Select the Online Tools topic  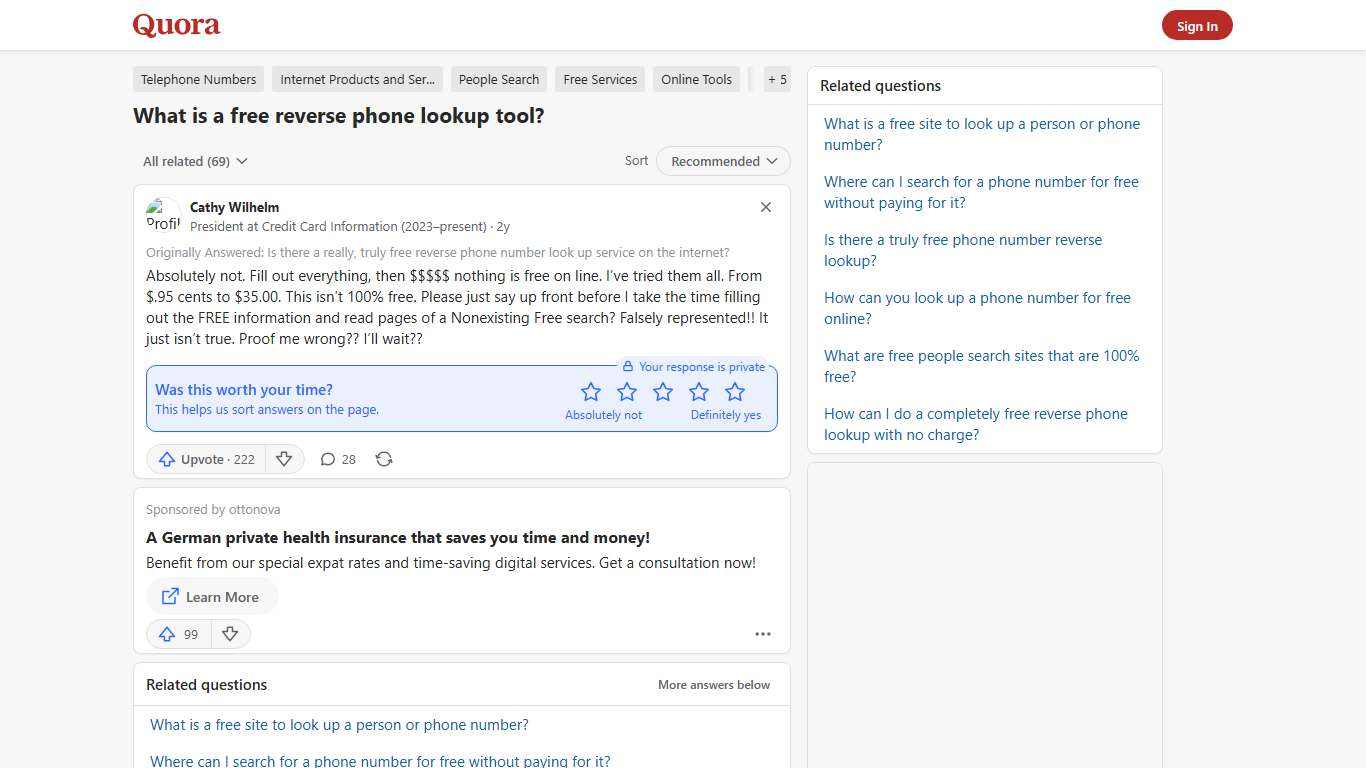pos(696,79)
